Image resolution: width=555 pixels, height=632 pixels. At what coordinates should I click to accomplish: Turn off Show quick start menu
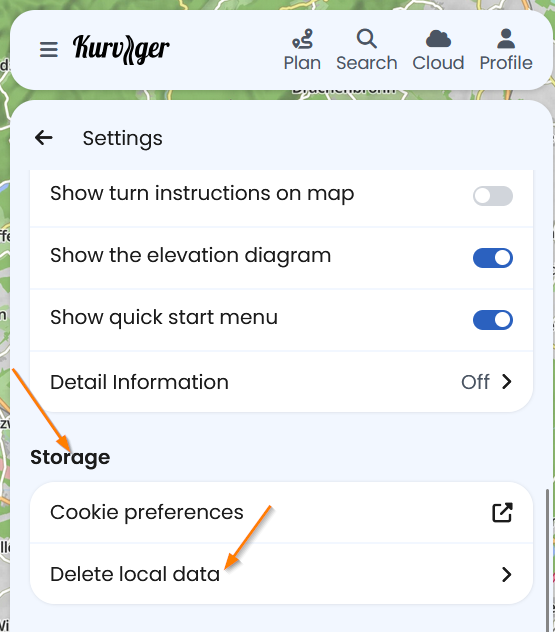tap(493, 320)
